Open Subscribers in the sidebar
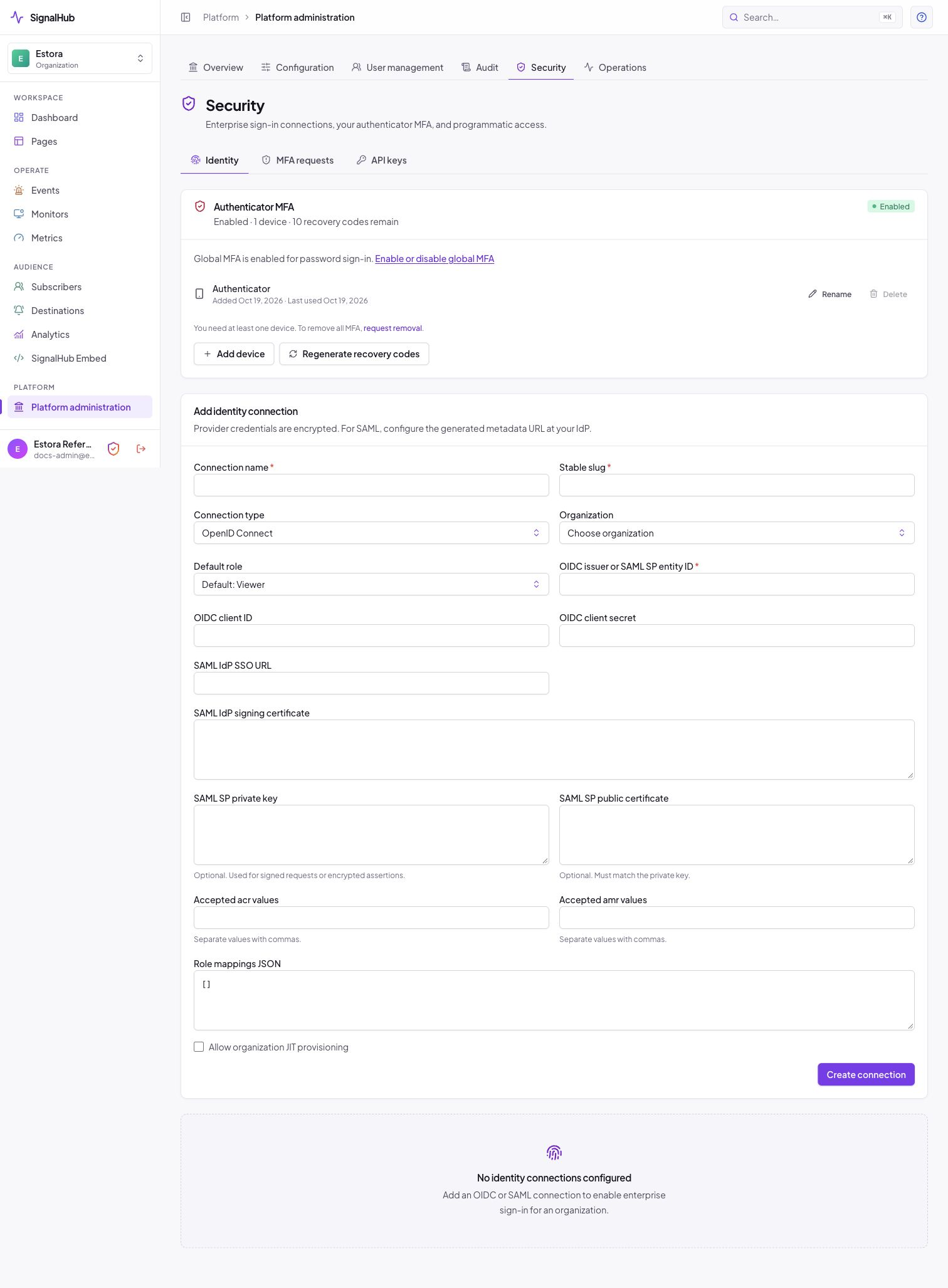The height and width of the screenshot is (1288, 948). [x=80, y=287]
